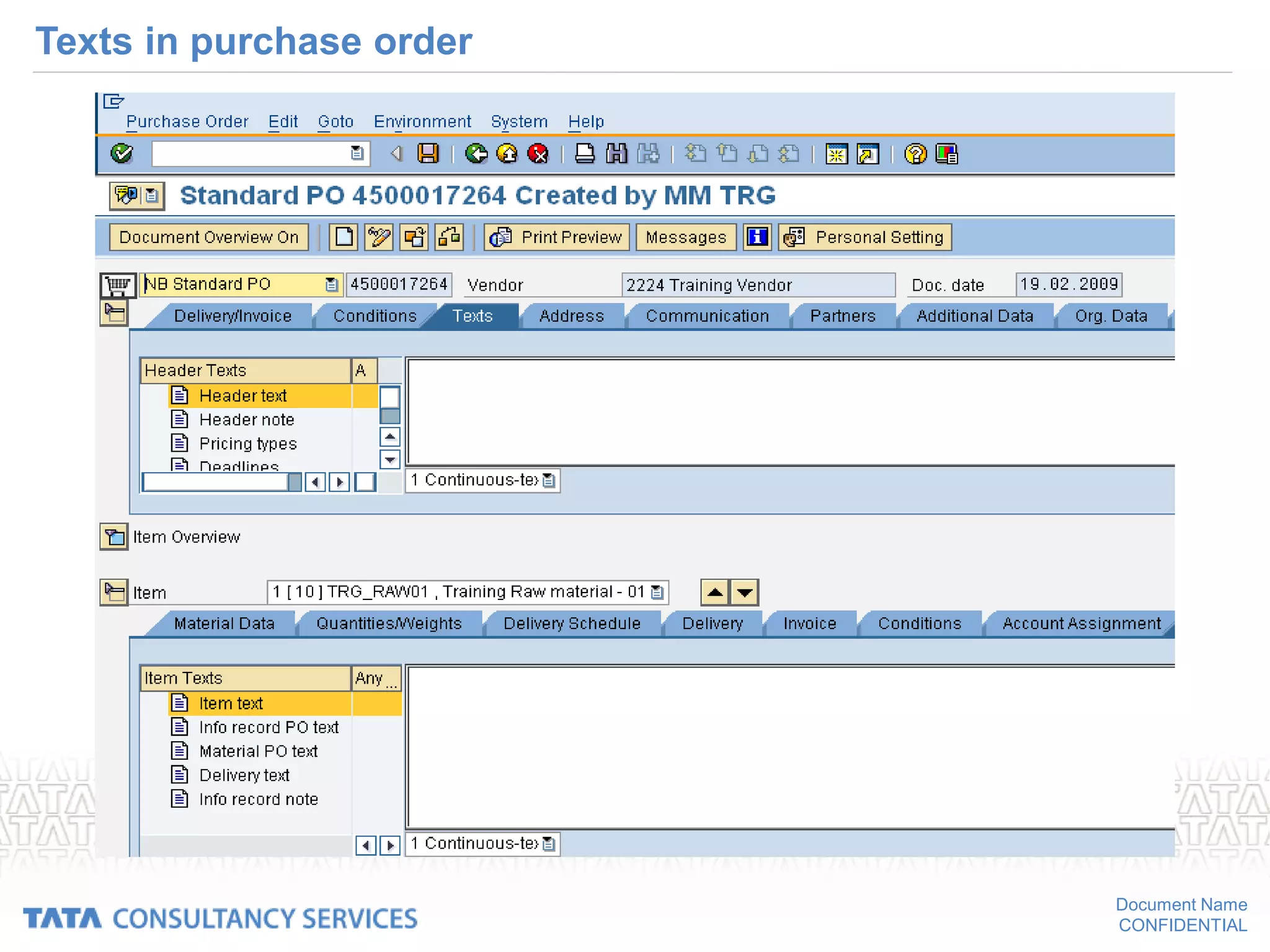Open header Continuous-text format dropdown

click(549, 480)
